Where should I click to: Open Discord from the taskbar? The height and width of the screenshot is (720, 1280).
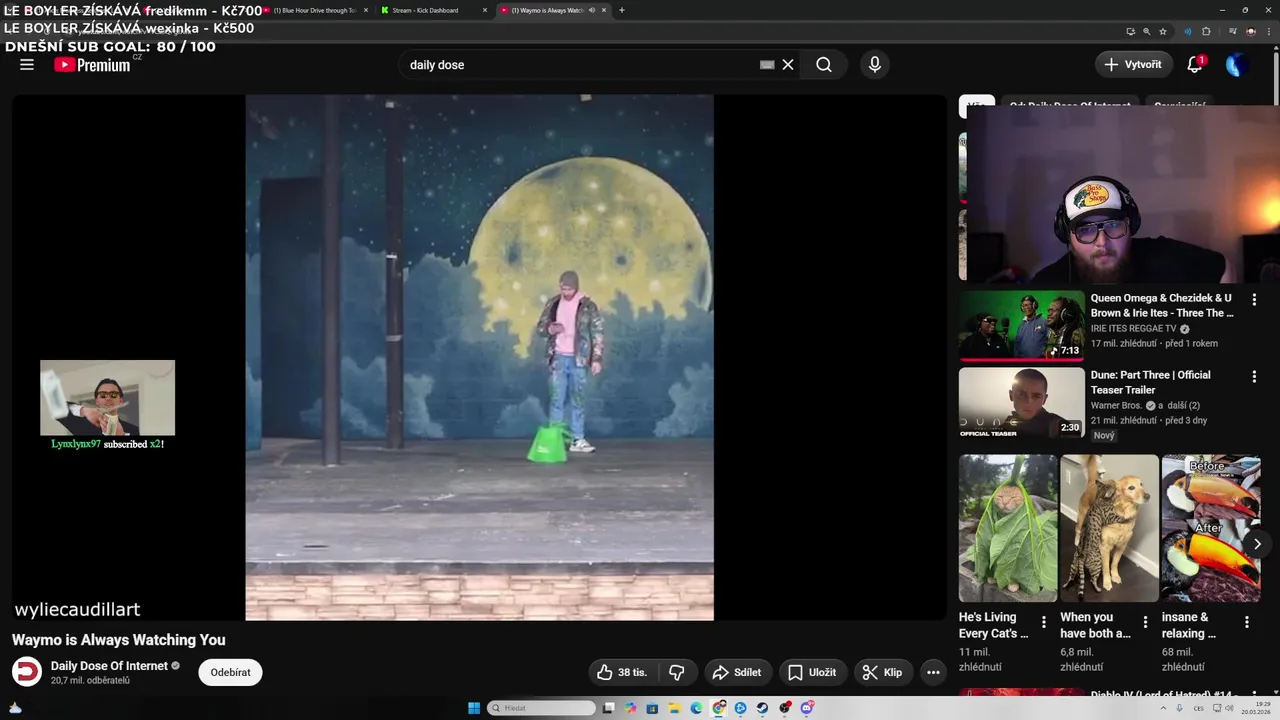coord(807,708)
